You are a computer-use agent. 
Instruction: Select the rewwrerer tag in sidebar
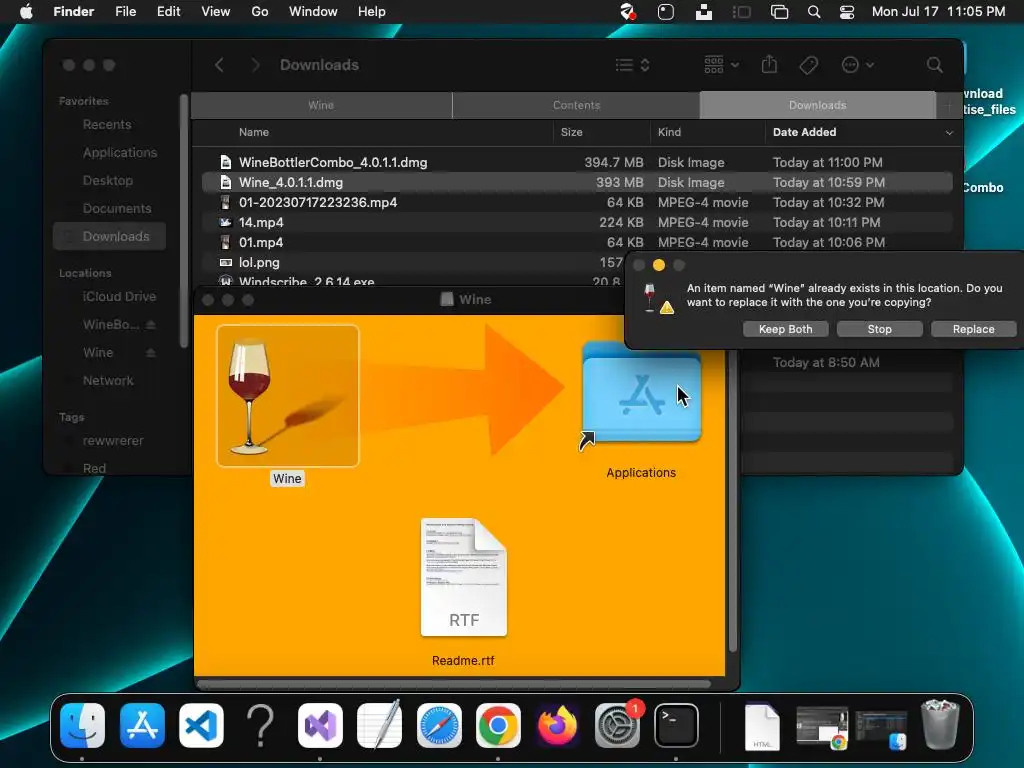(113, 441)
